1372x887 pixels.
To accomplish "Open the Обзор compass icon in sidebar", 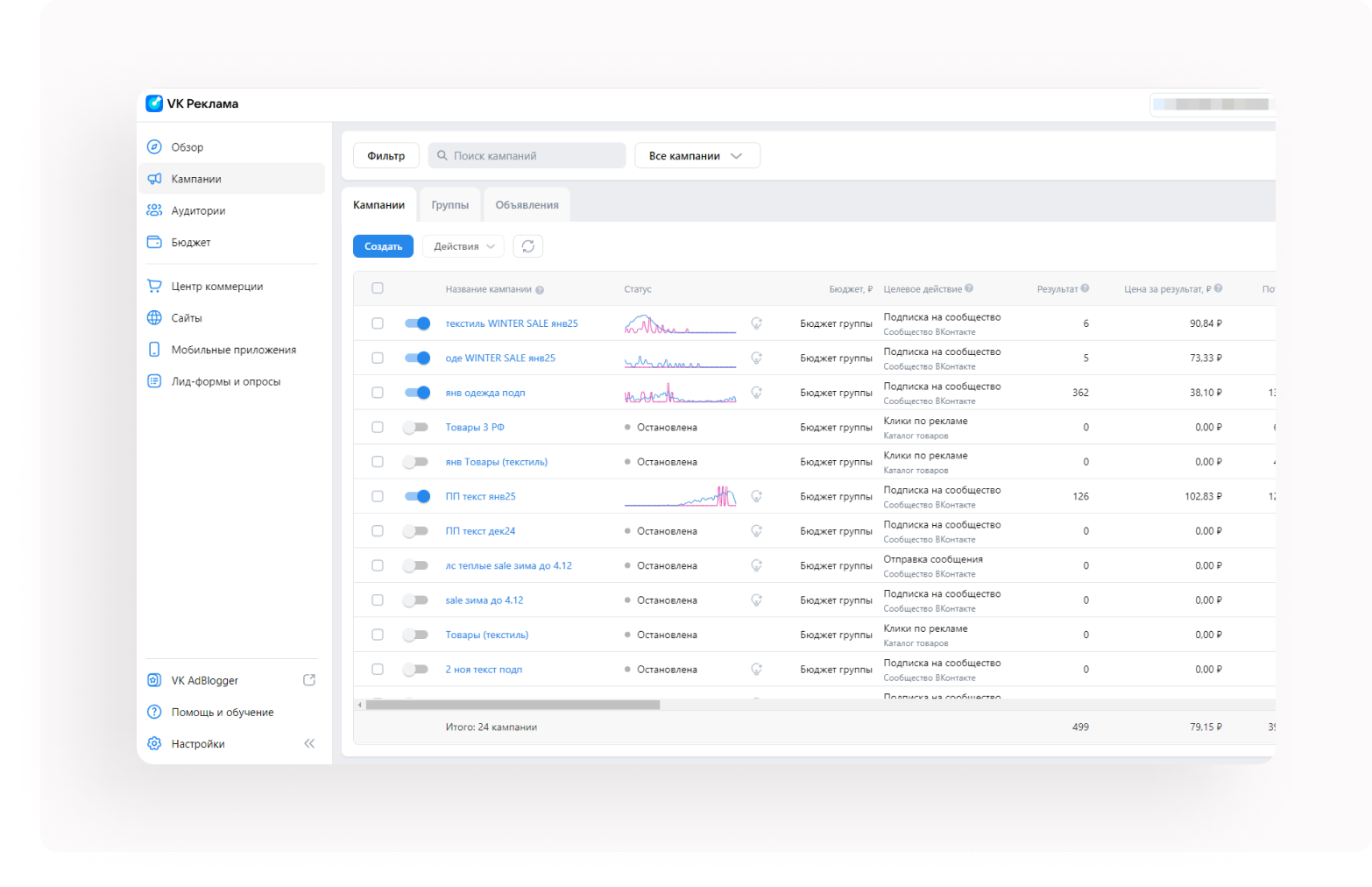I will (154, 147).
